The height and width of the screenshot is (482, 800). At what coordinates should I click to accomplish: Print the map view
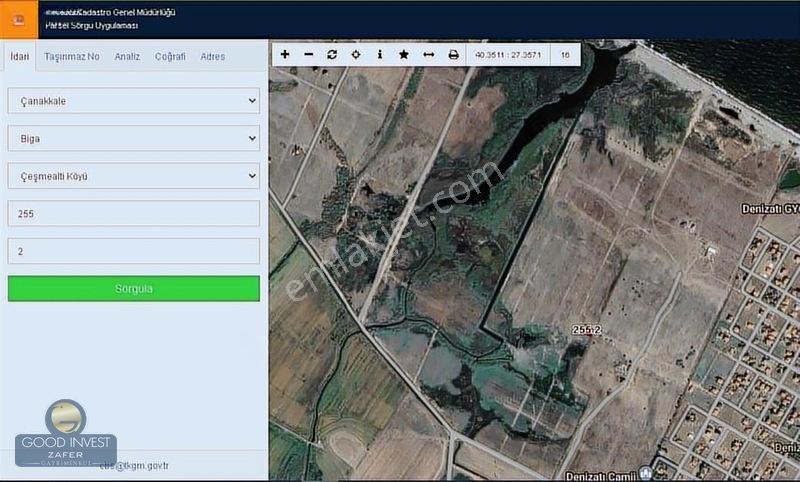453,55
